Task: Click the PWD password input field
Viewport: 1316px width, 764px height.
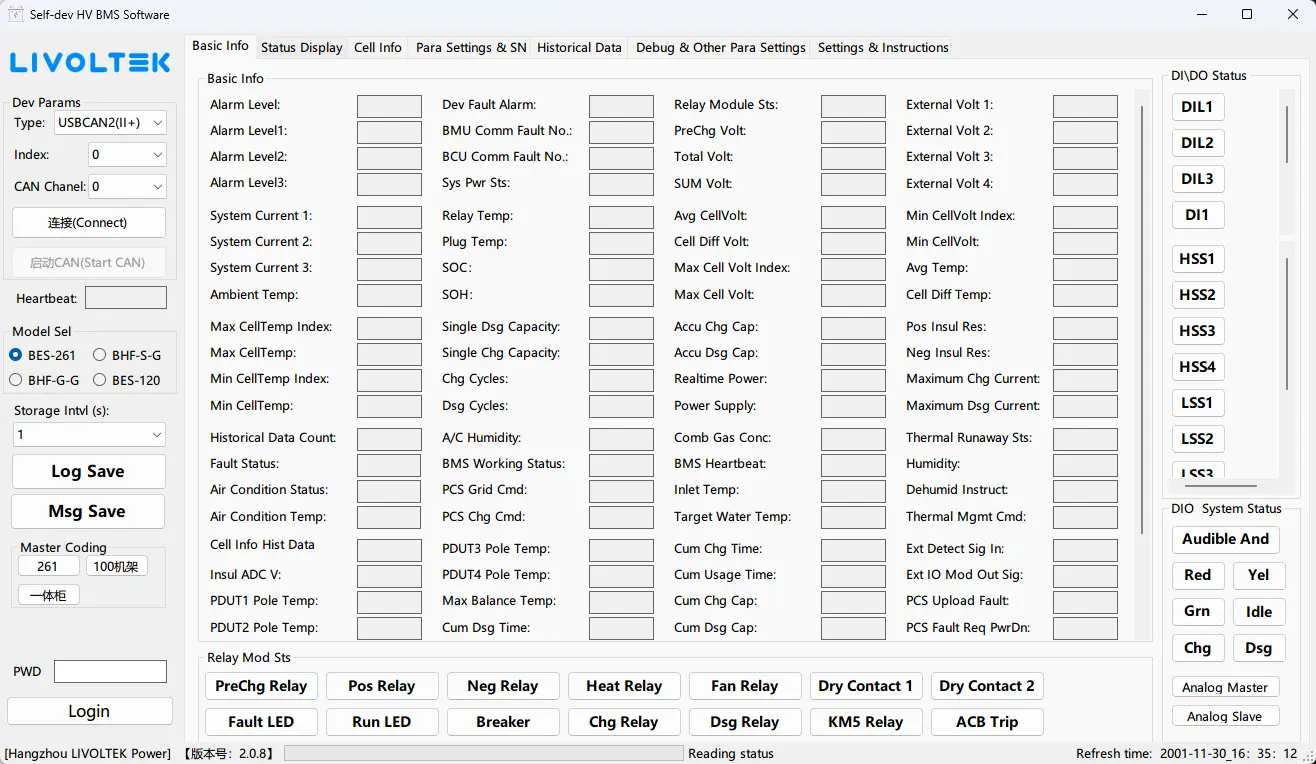Action: [x=110, y=671]
